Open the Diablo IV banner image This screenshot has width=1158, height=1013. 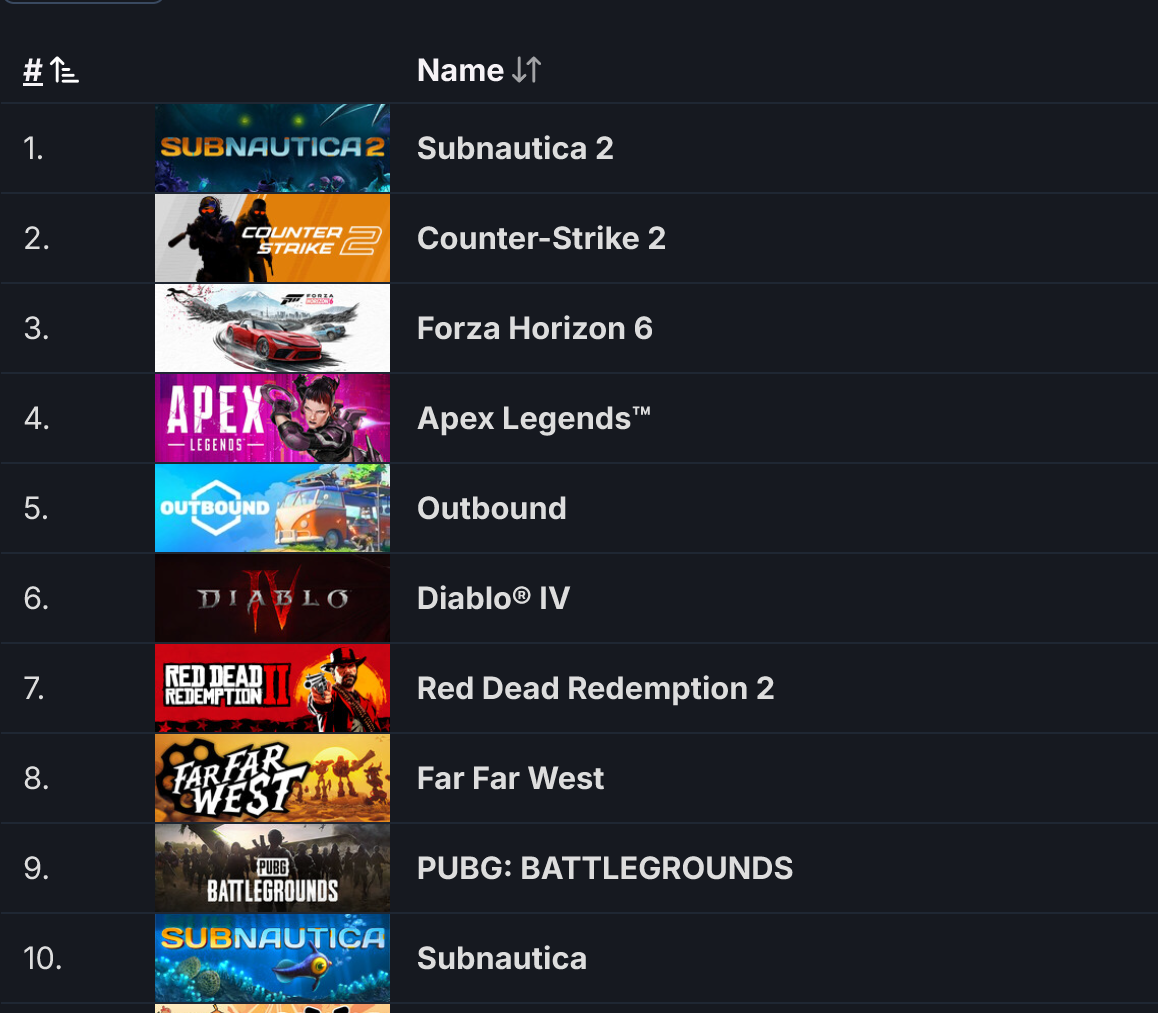(273, 599)
